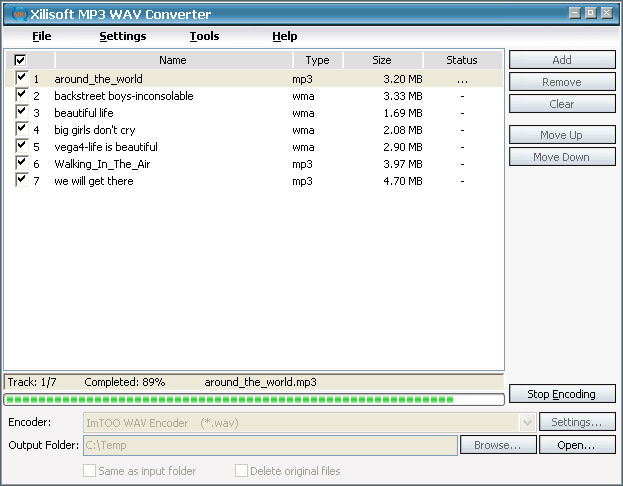Click the Open output folder button
The image size is (623, 486).
[x=577, y=445]
